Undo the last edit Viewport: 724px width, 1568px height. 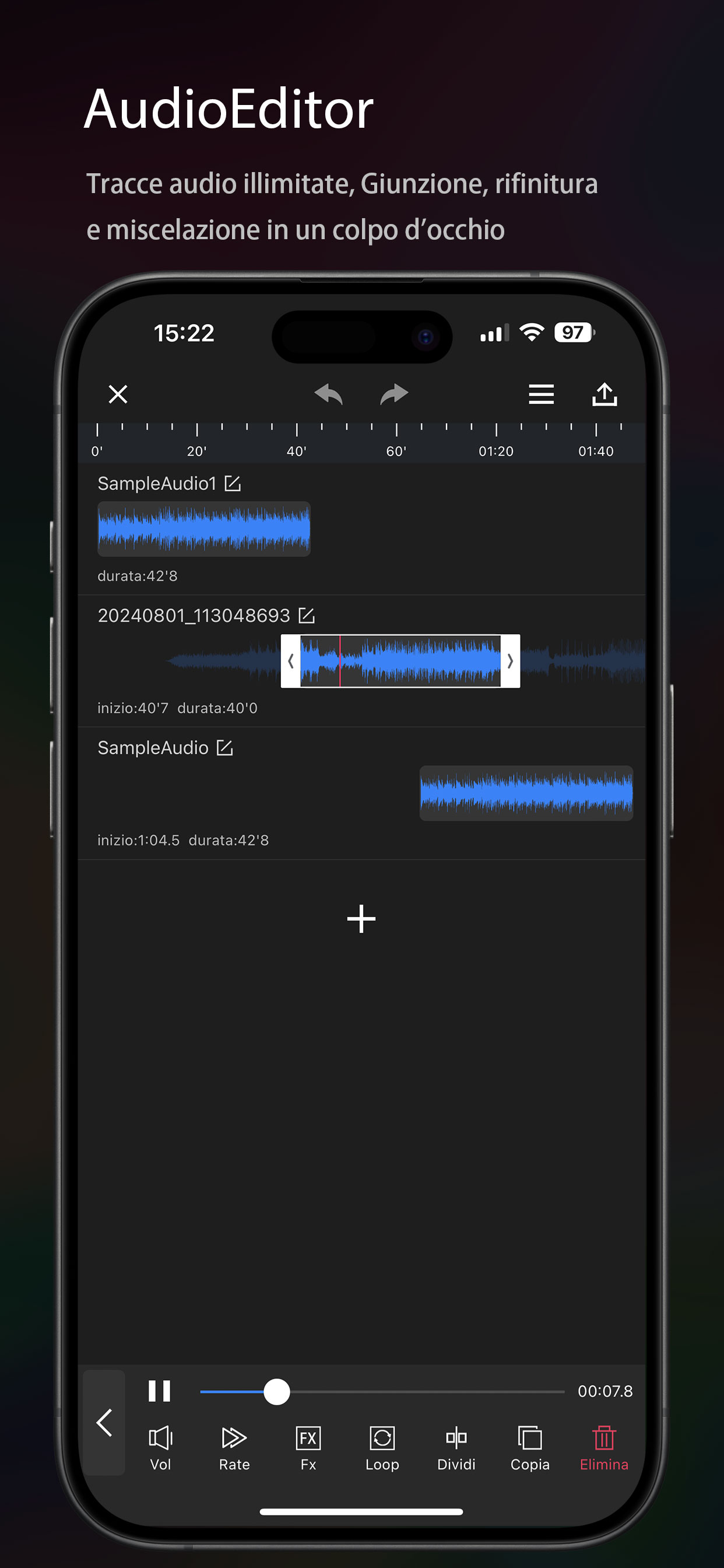click(329, 394)
